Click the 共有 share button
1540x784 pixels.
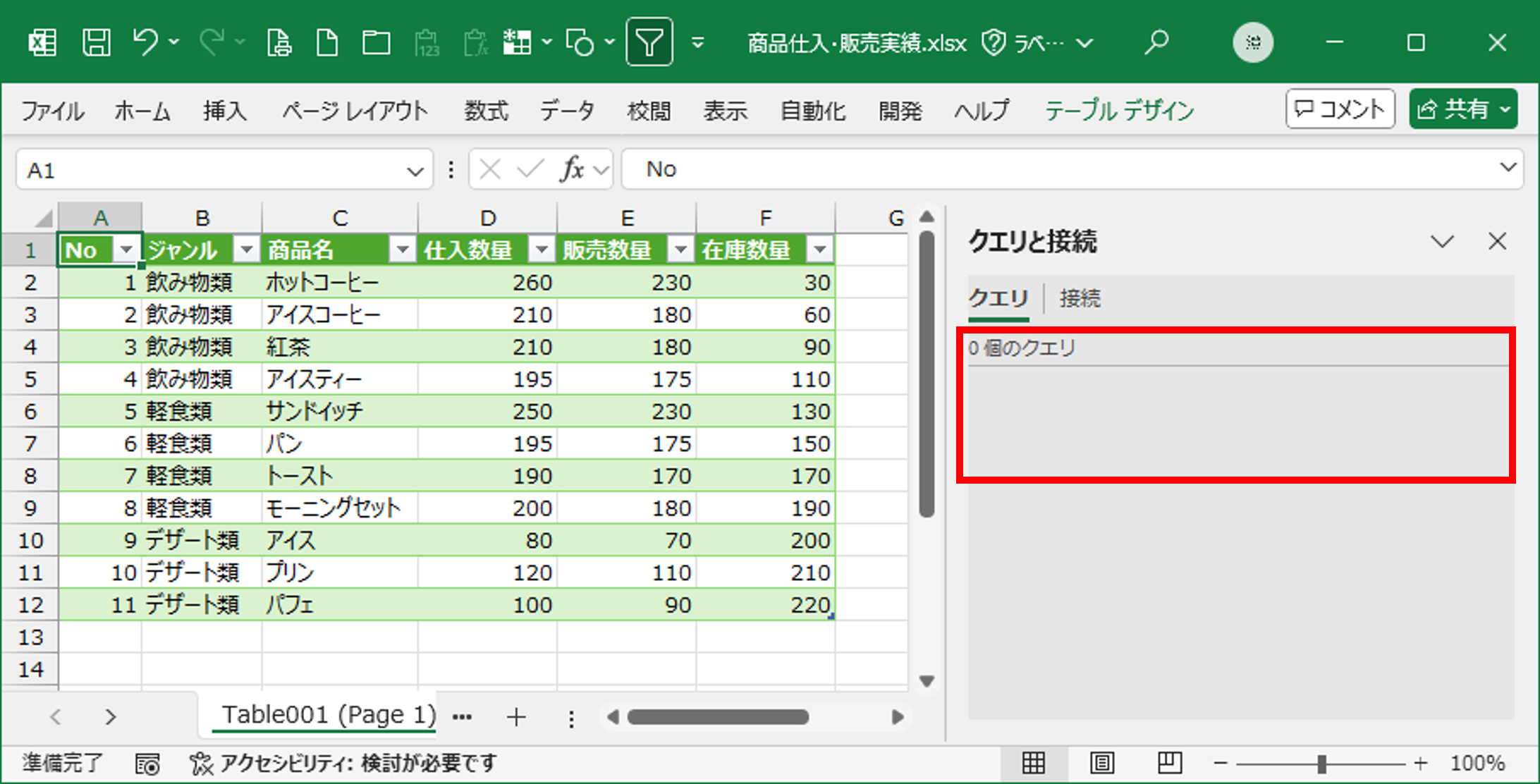1462,109
